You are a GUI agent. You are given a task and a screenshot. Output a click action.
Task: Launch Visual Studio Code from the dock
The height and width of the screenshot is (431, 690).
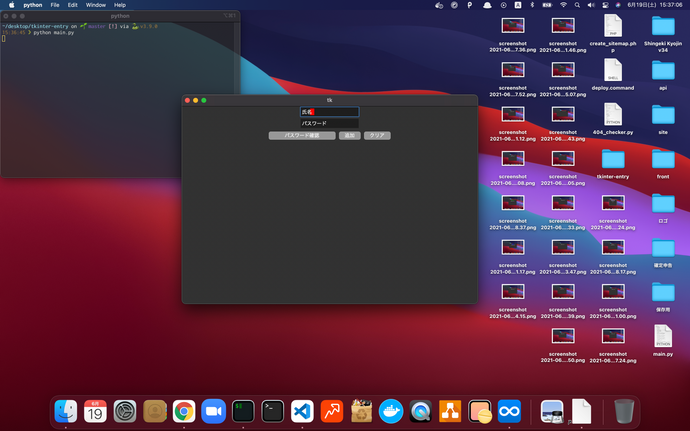(302, 411)
